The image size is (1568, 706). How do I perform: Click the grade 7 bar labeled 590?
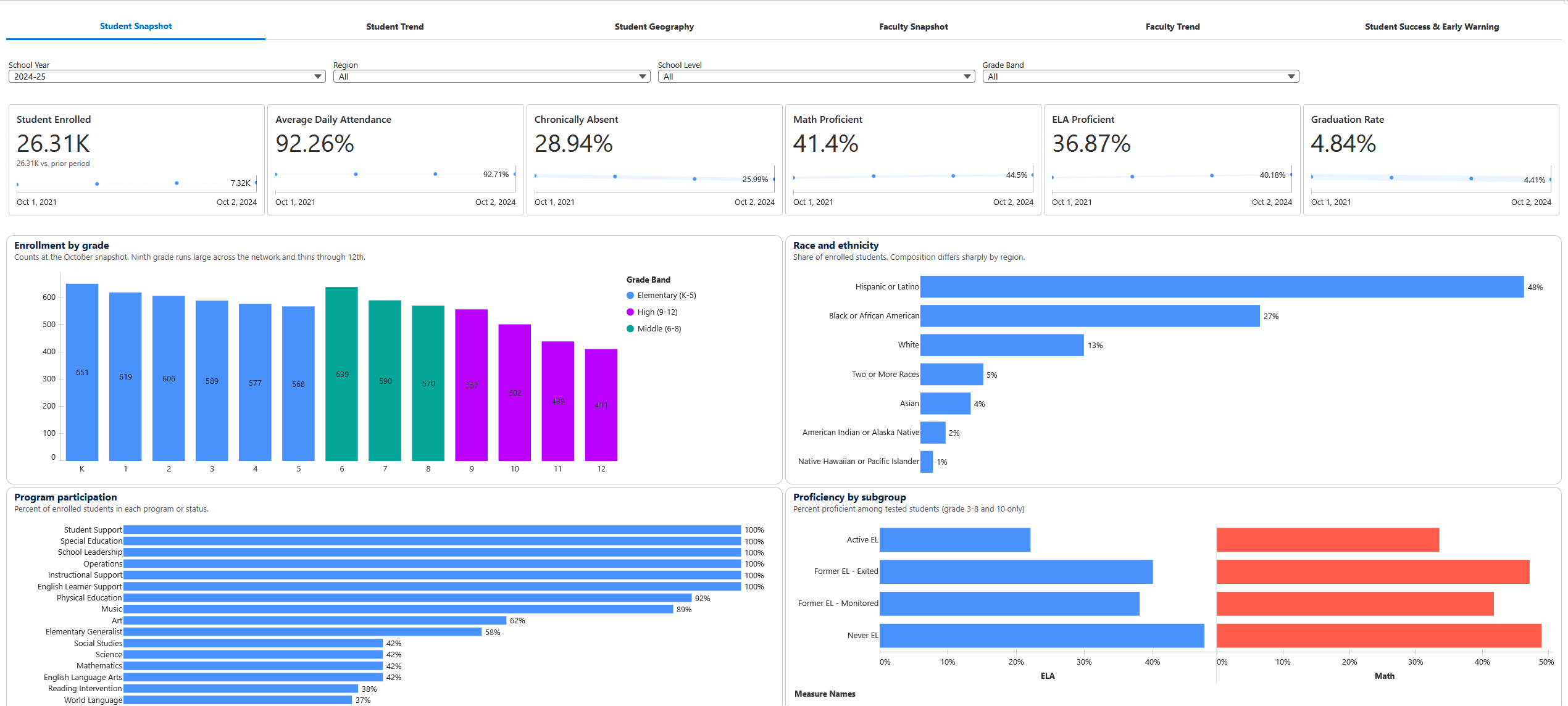point(385,381)
